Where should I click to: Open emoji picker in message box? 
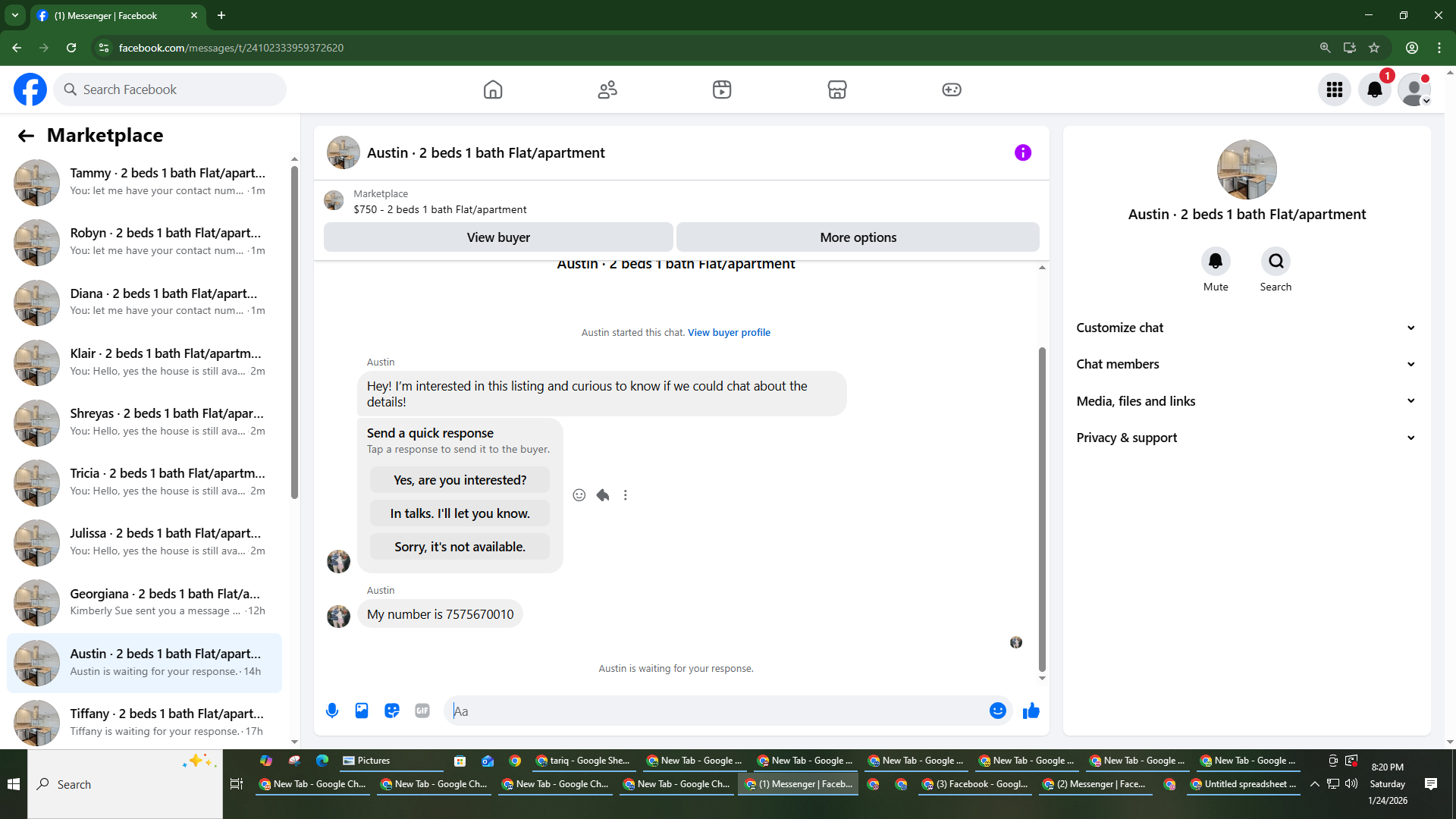coord(997,711)
